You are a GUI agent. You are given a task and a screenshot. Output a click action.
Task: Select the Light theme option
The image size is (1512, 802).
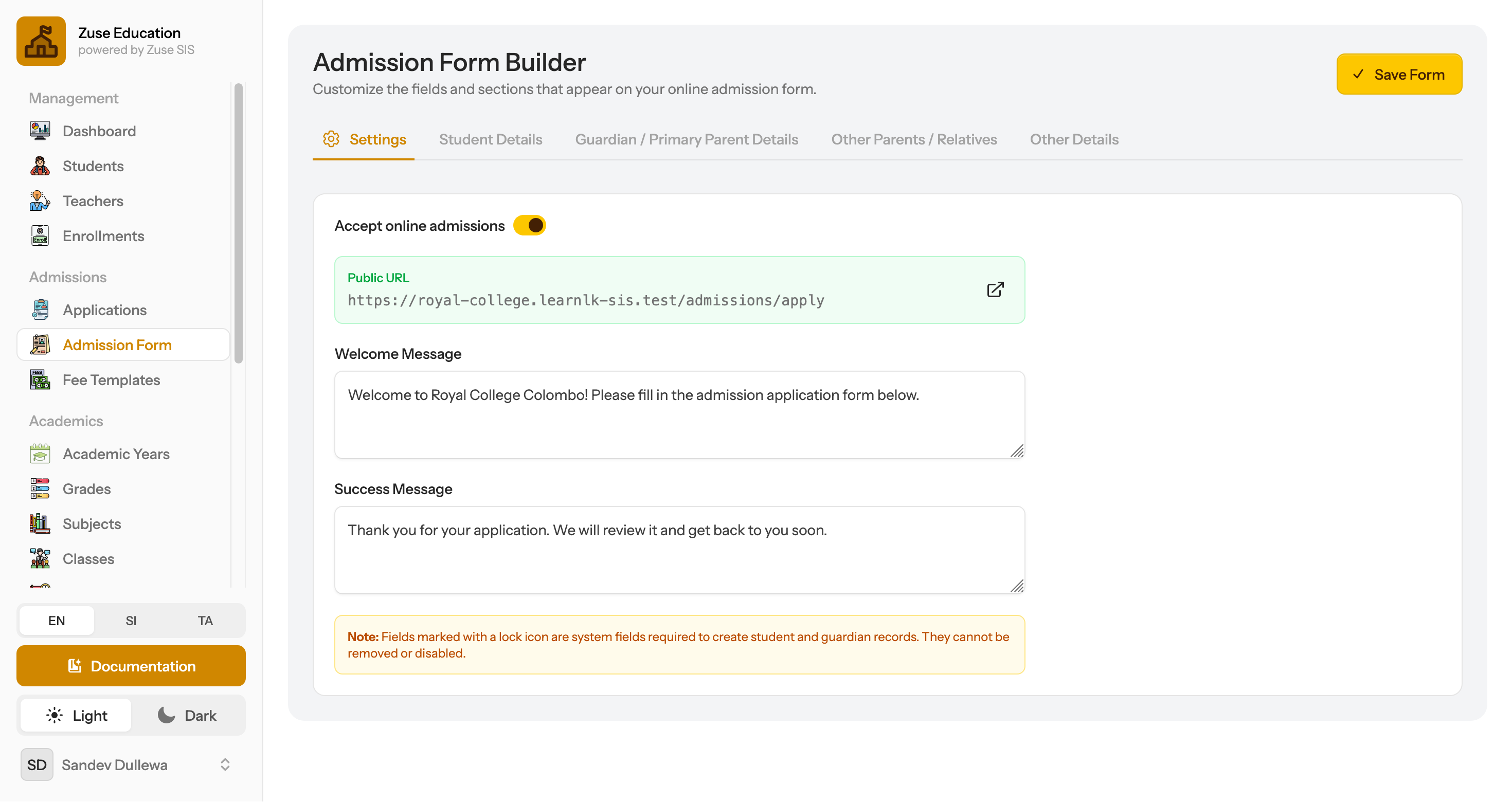pyautogui.click(x=76, y=715)
